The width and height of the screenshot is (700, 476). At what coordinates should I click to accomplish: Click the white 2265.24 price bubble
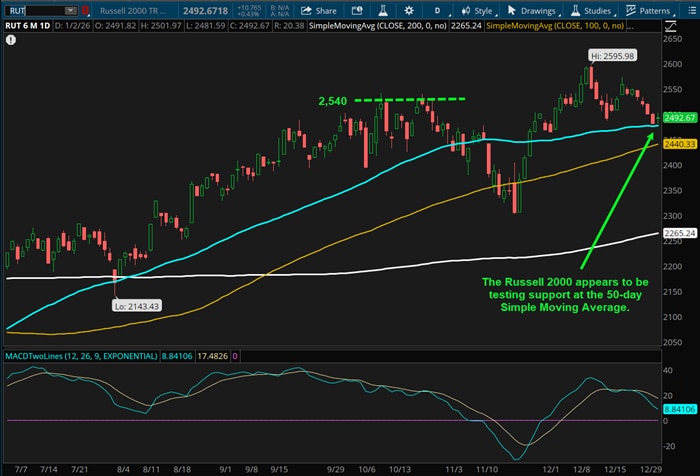tap(679, 233)
